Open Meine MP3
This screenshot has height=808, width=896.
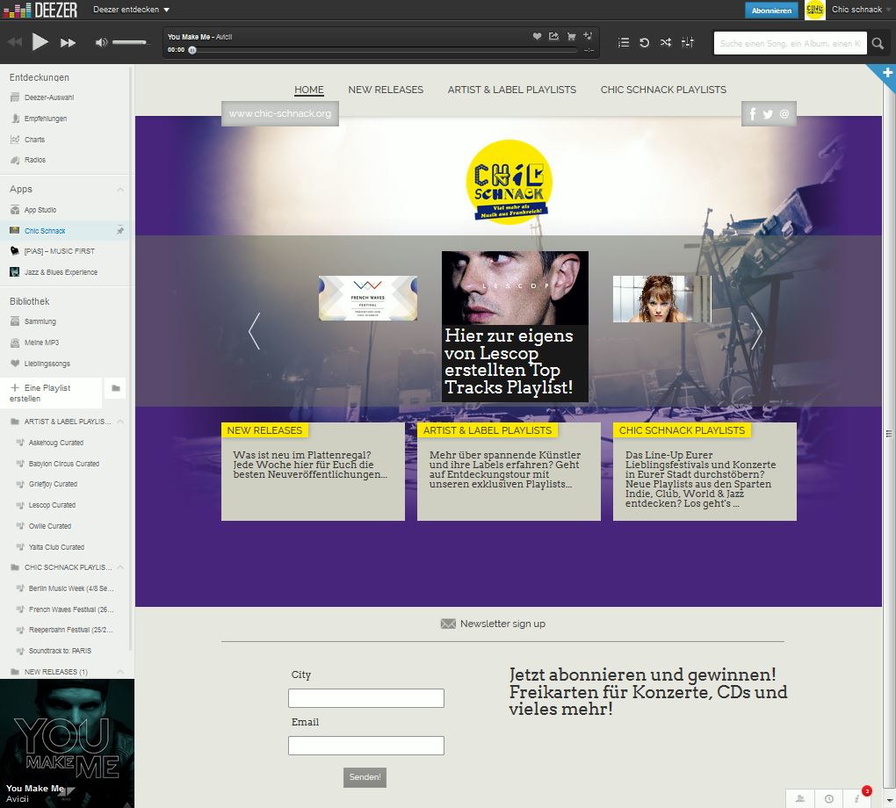point(41,343)
